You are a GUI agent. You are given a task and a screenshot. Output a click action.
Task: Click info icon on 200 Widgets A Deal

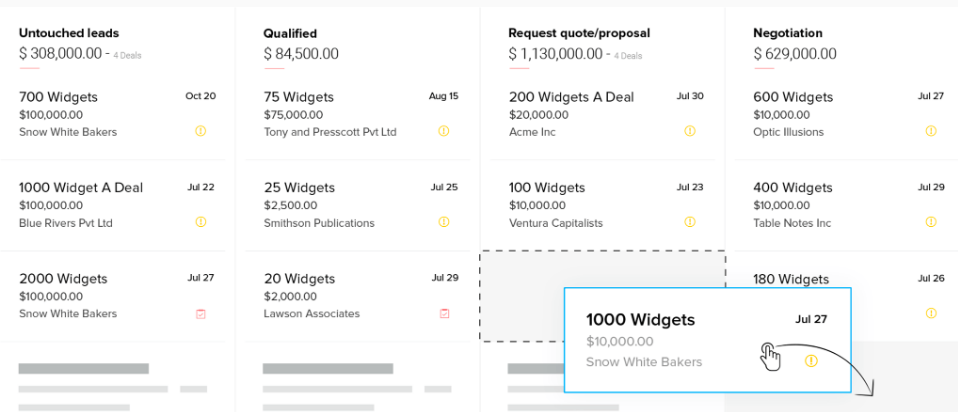(689, 131)
